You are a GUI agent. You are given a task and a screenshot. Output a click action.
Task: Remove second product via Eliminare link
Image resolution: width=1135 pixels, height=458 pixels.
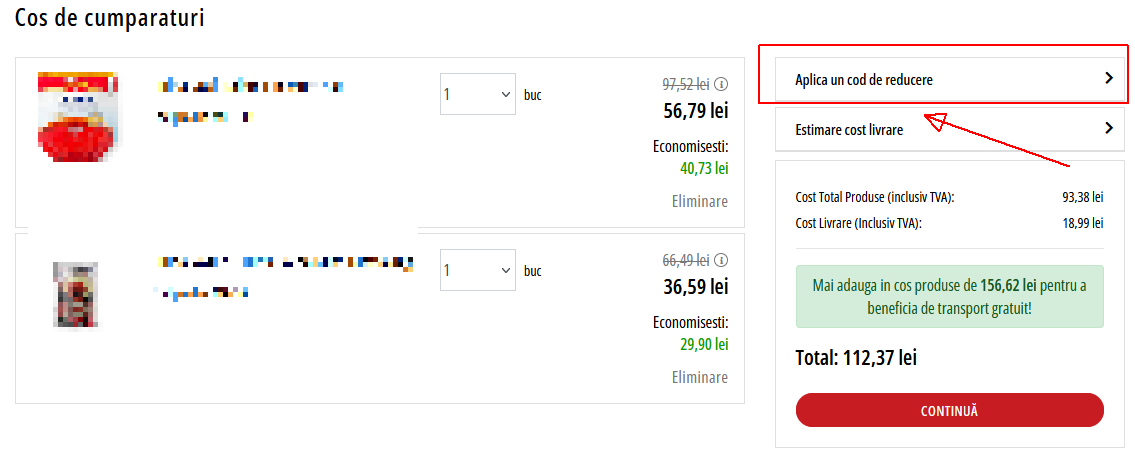699,377
